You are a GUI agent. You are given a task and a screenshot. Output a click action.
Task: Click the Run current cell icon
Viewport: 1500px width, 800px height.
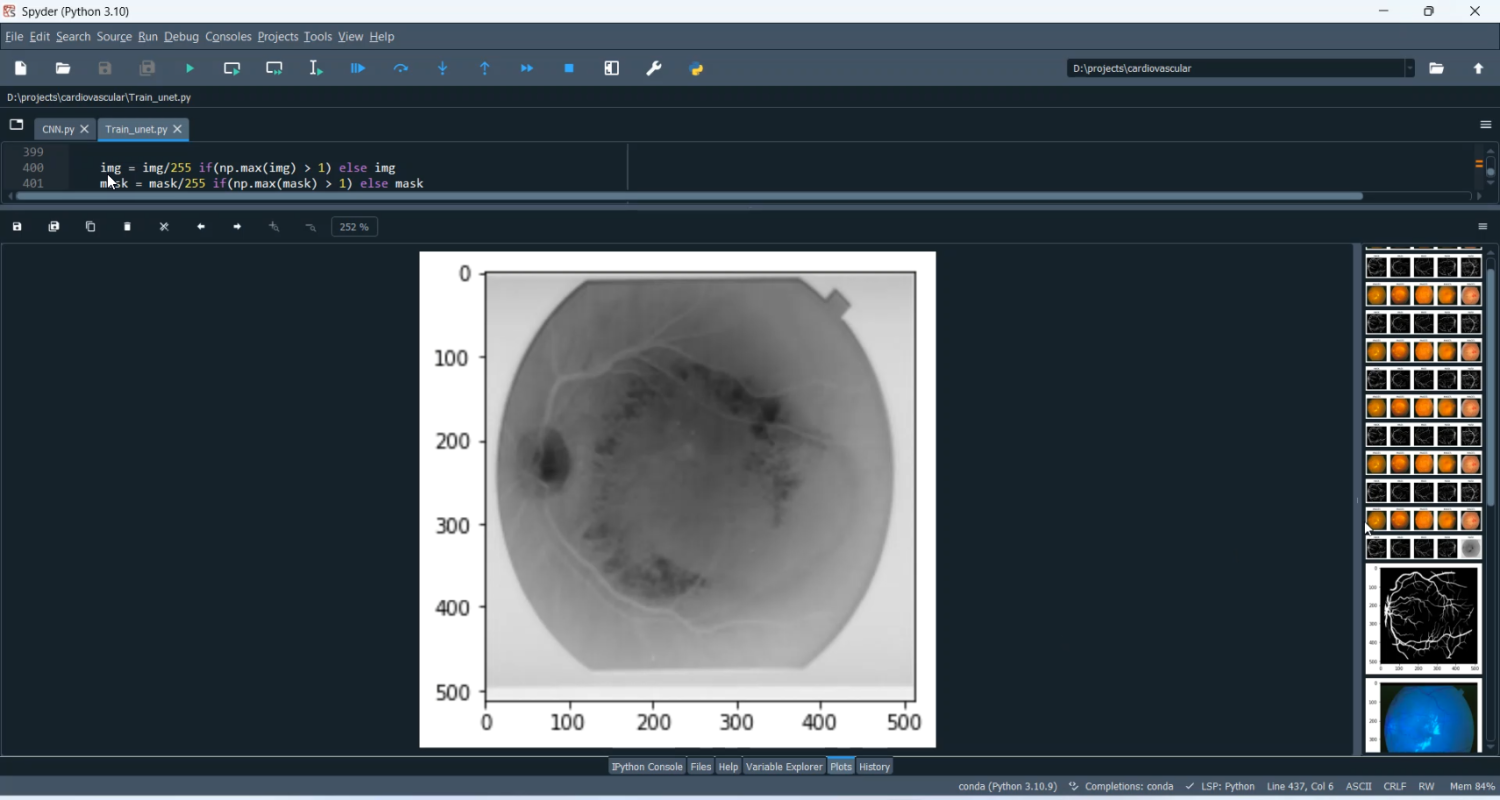[232, 69]
